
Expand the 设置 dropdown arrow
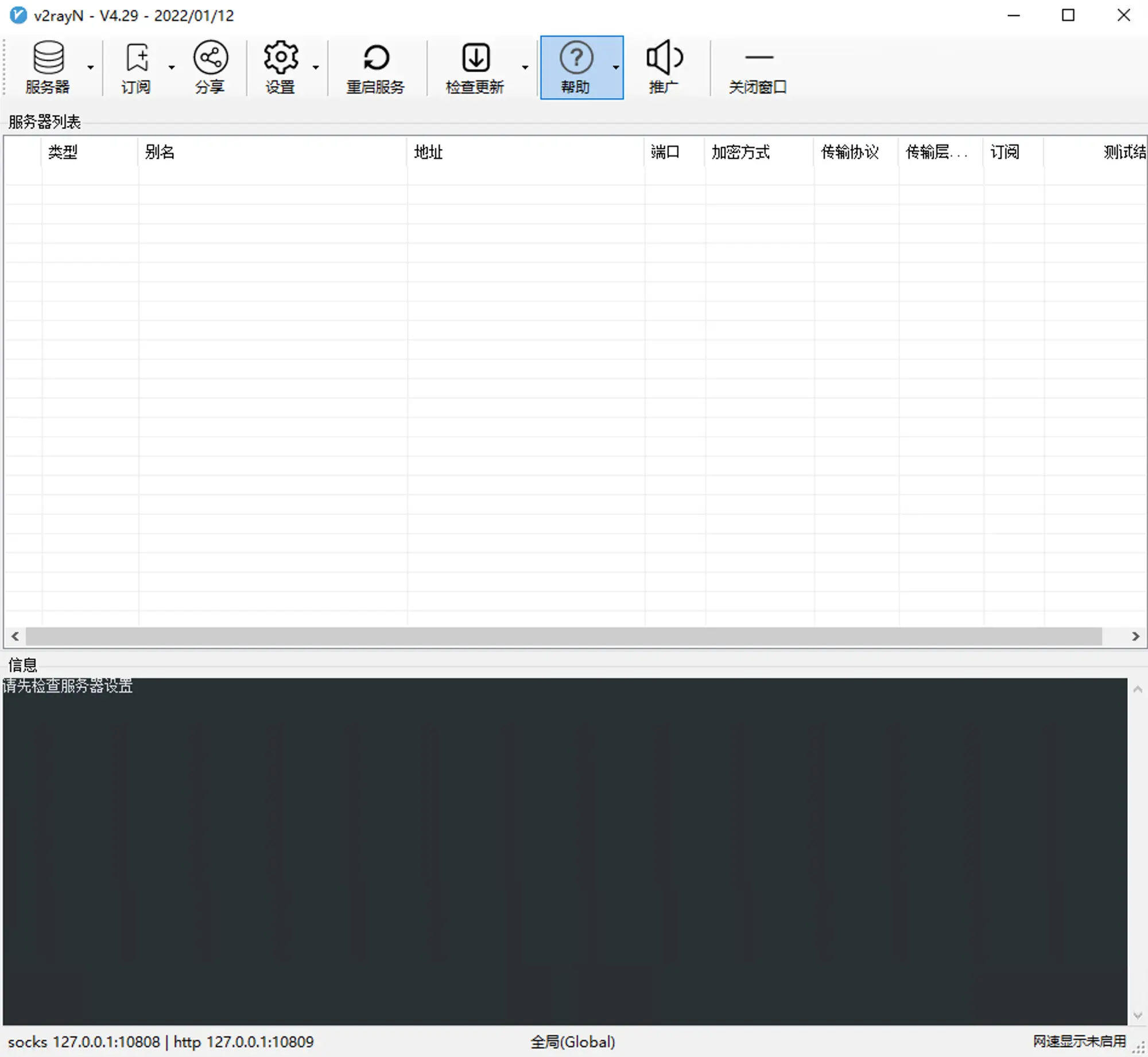[316, 67]
